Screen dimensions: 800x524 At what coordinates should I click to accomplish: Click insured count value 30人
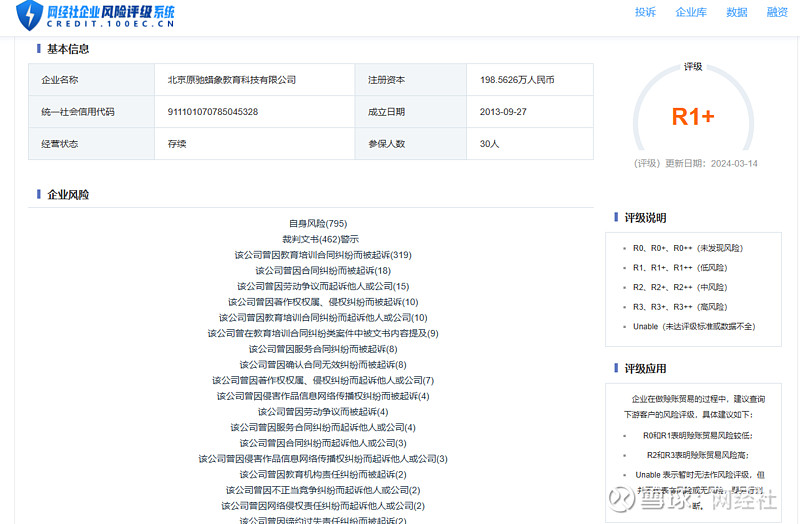pos(489,144)
